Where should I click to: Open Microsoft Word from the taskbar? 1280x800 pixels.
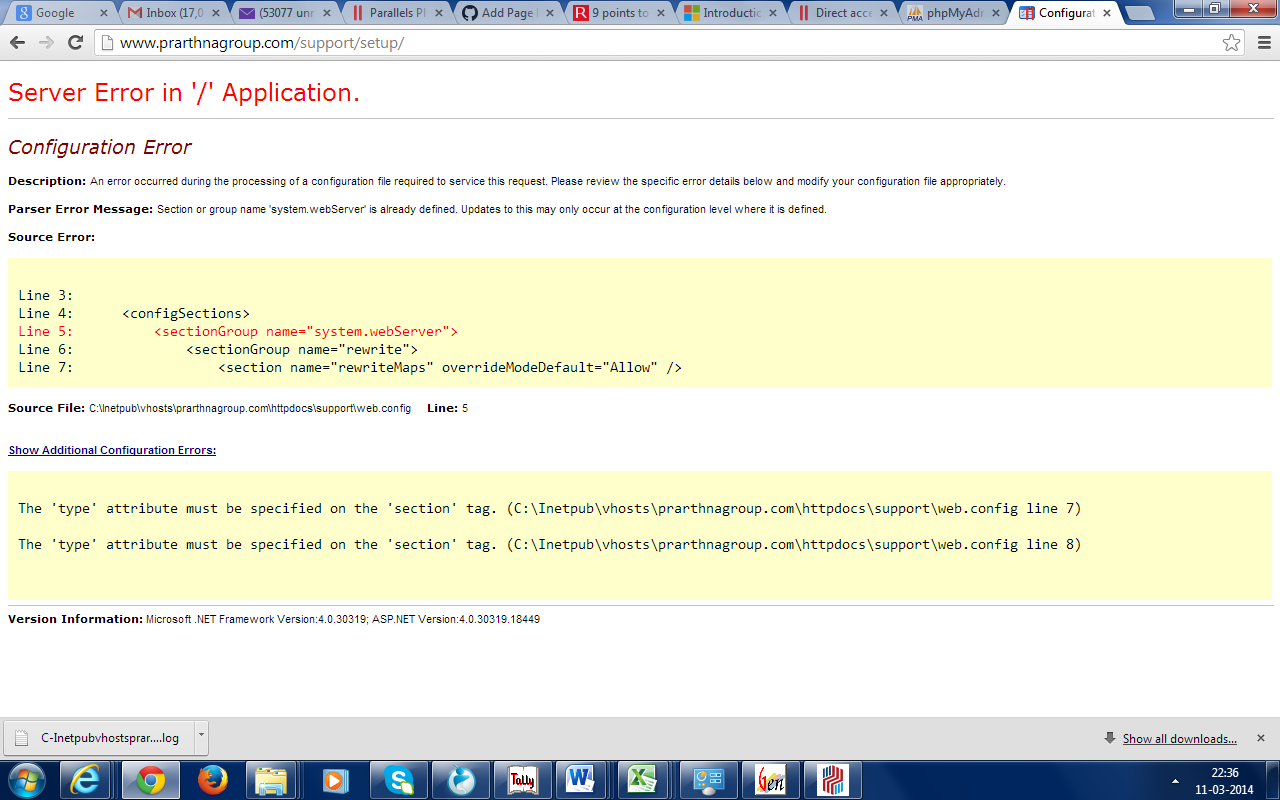click(x=582, y=780)
